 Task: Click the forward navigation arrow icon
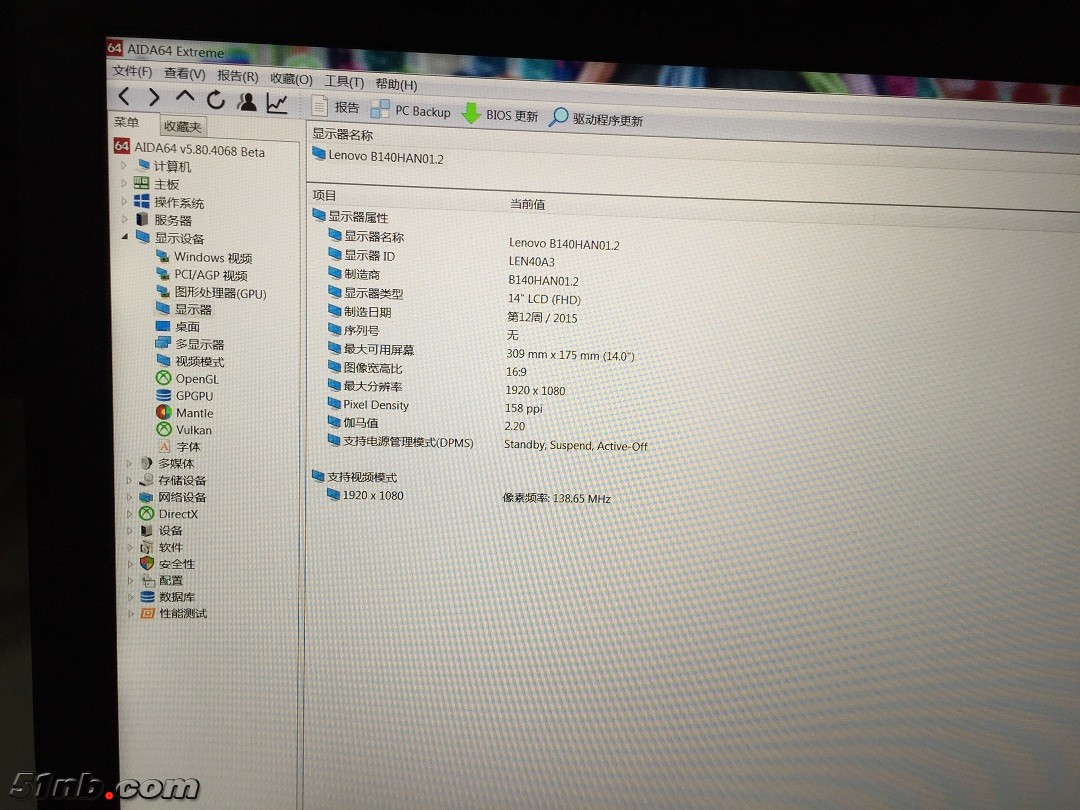tap(154, 97)
